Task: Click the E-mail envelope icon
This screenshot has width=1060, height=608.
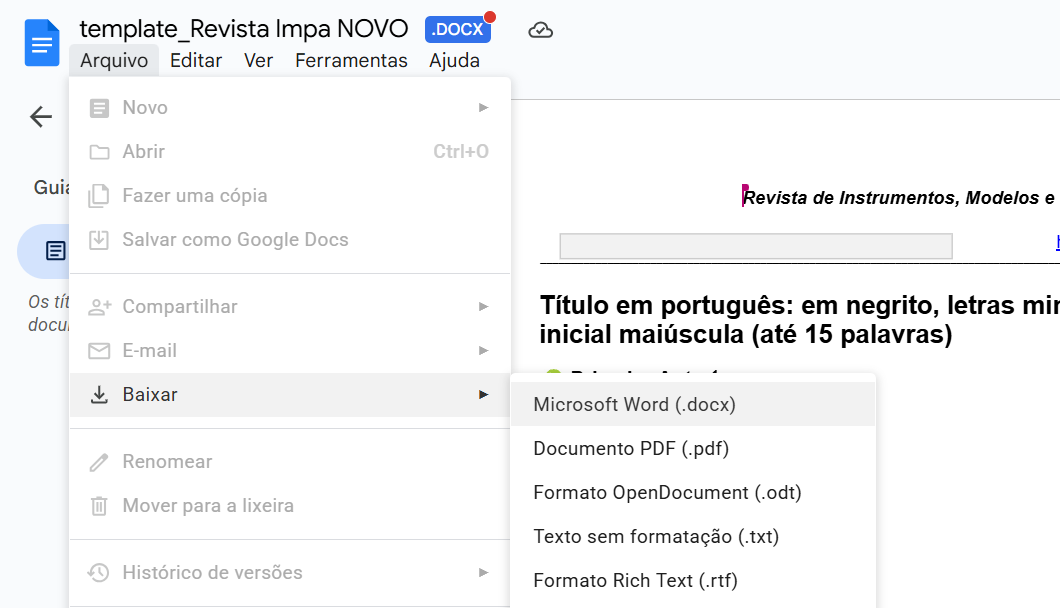Action: (99, 351)
